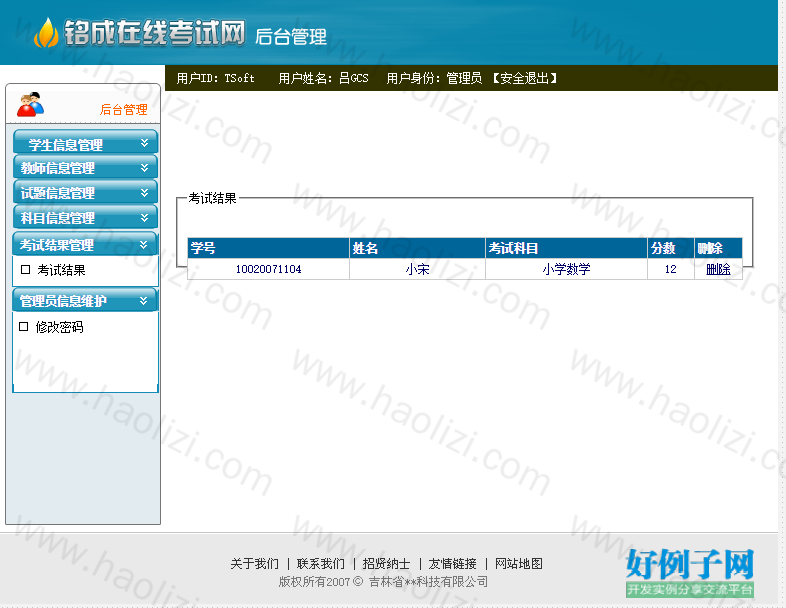
Task: Click the 版权所有2007 copyright text
Action: click(383, 582)
